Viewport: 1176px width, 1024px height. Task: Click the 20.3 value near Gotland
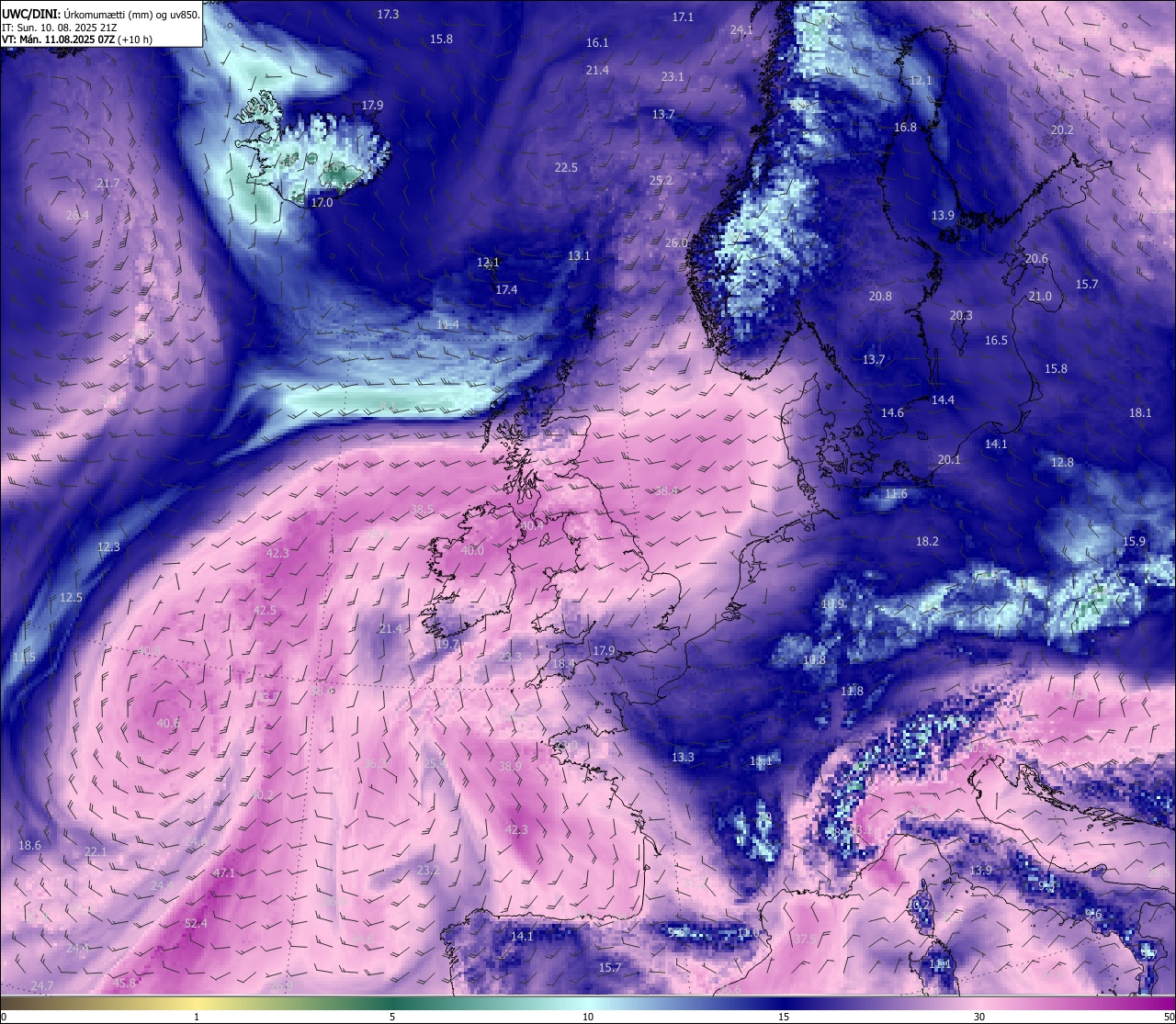coord(961,315)
